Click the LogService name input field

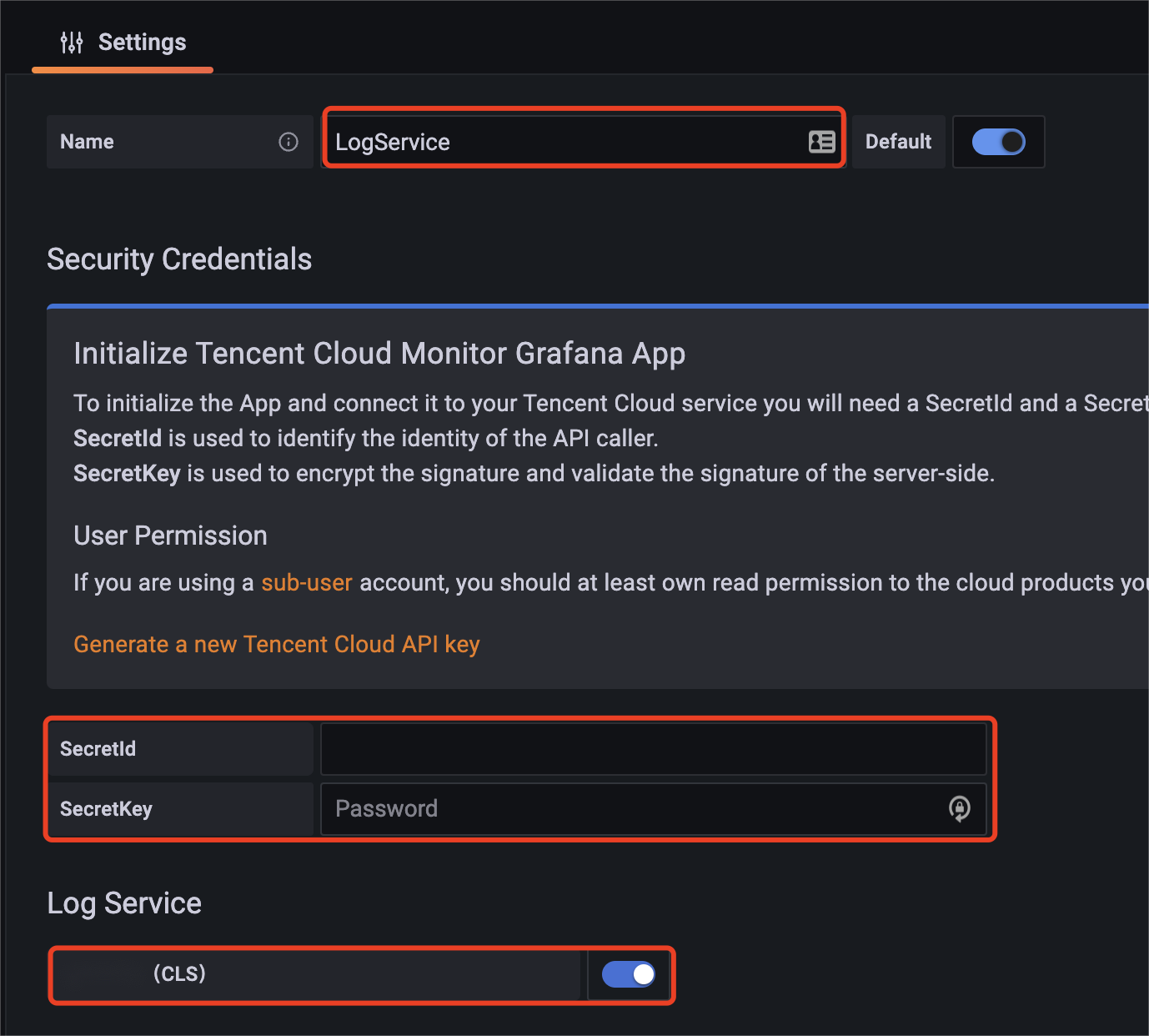(567, 142)
